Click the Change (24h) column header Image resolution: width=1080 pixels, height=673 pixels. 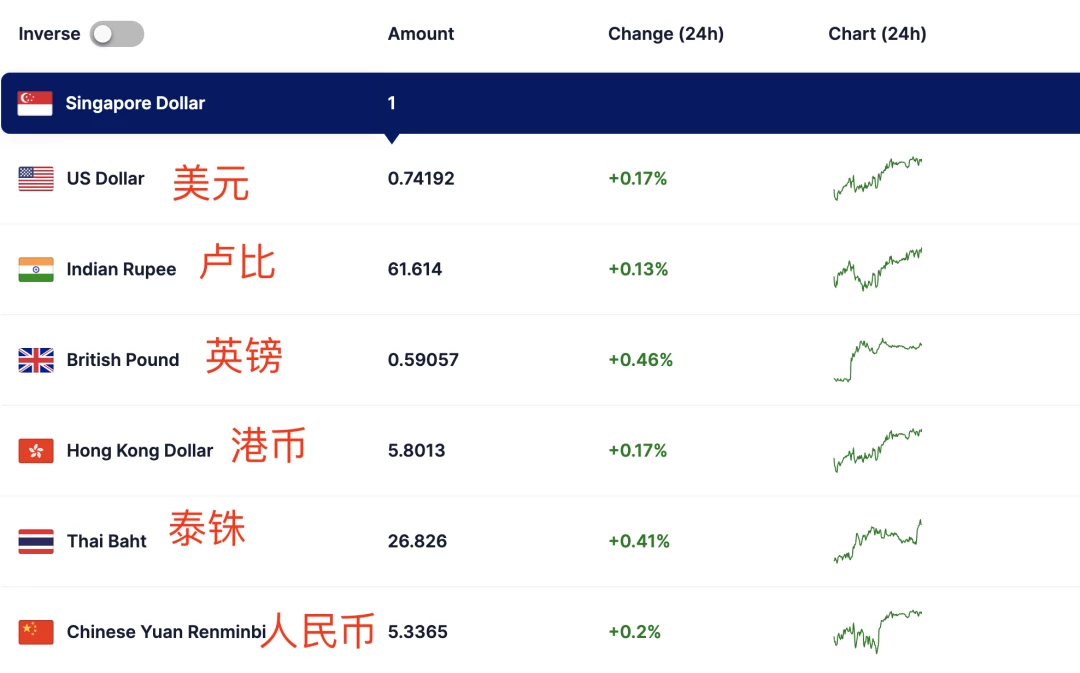[x=665, y=34]
